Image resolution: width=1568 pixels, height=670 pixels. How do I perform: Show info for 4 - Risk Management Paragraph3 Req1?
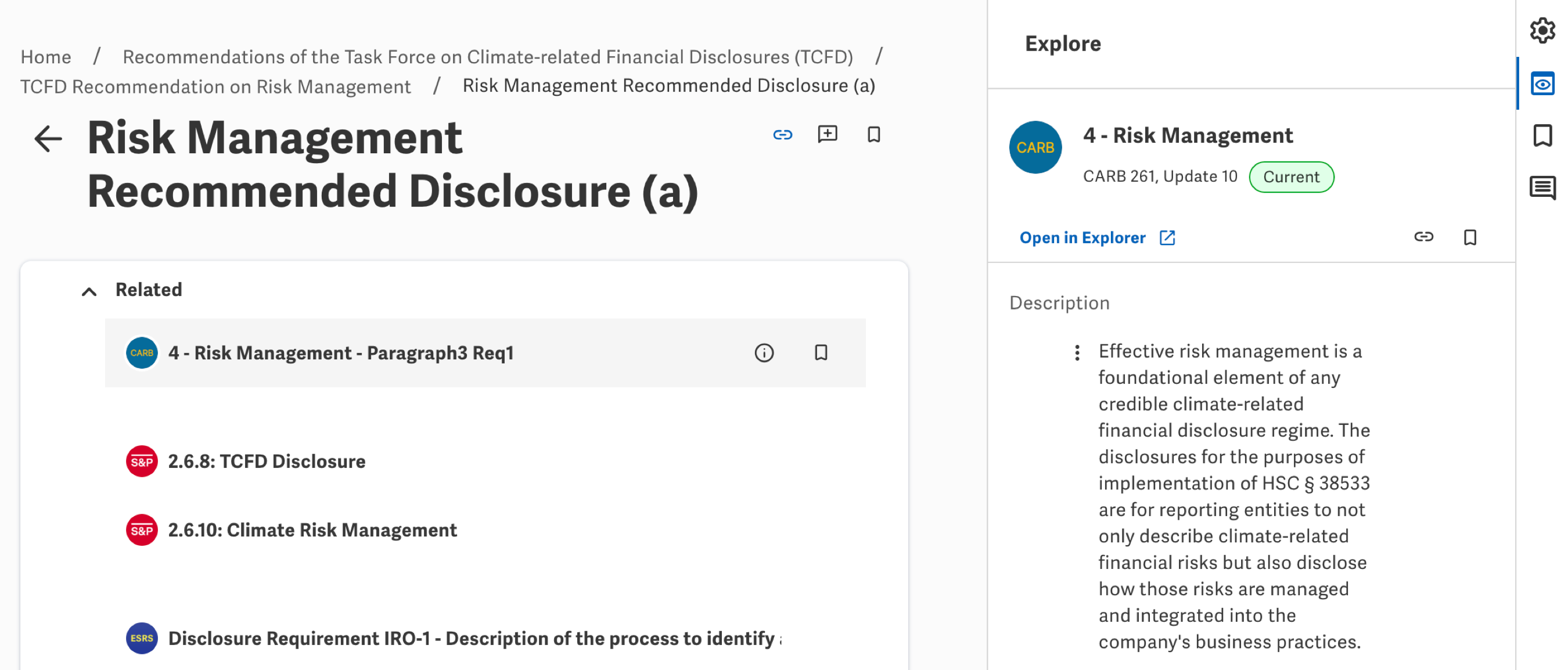click(x=764, y=353)
